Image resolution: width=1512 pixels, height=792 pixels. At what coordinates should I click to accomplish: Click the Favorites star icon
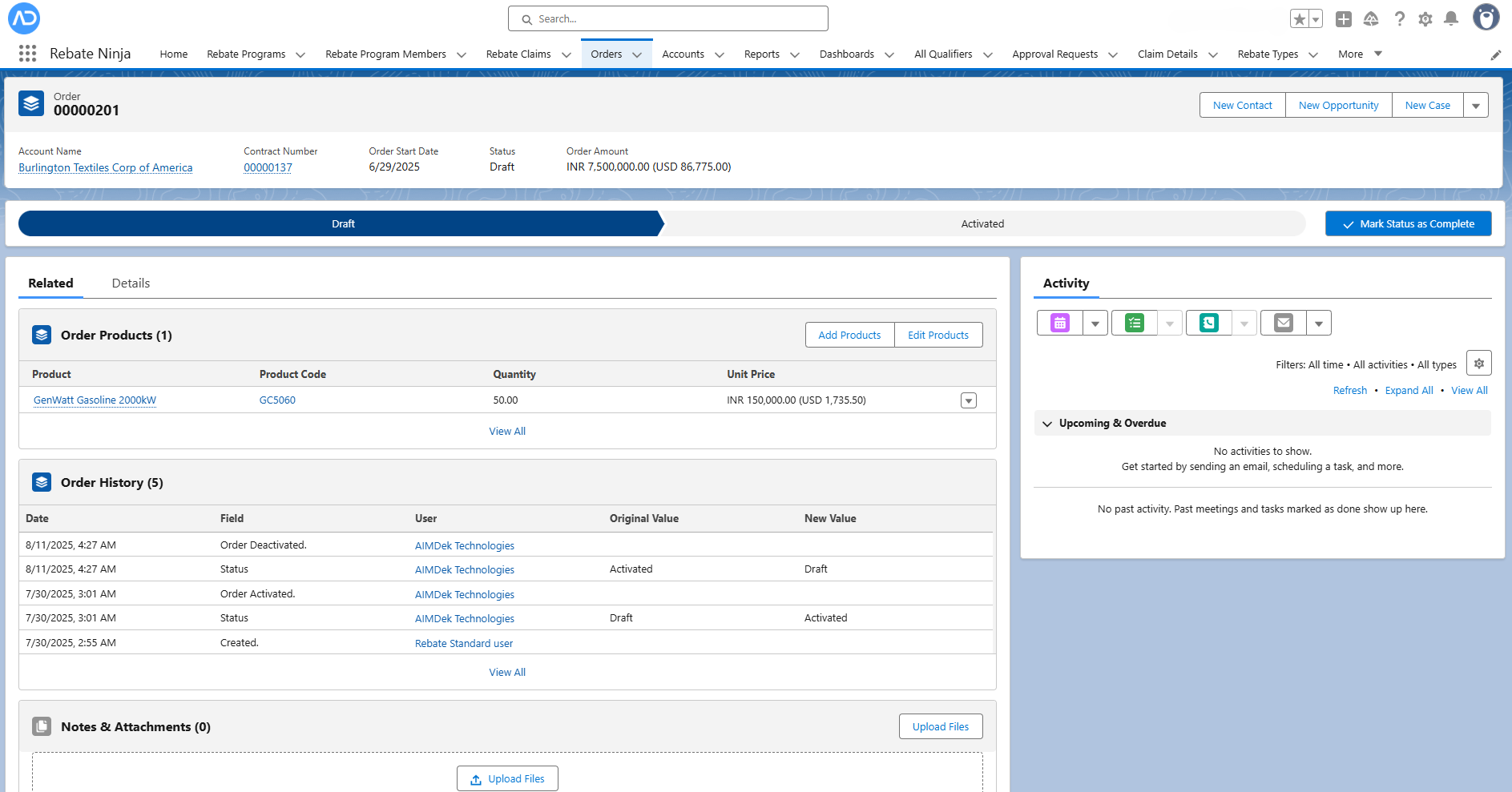[x=1299, y=19]
